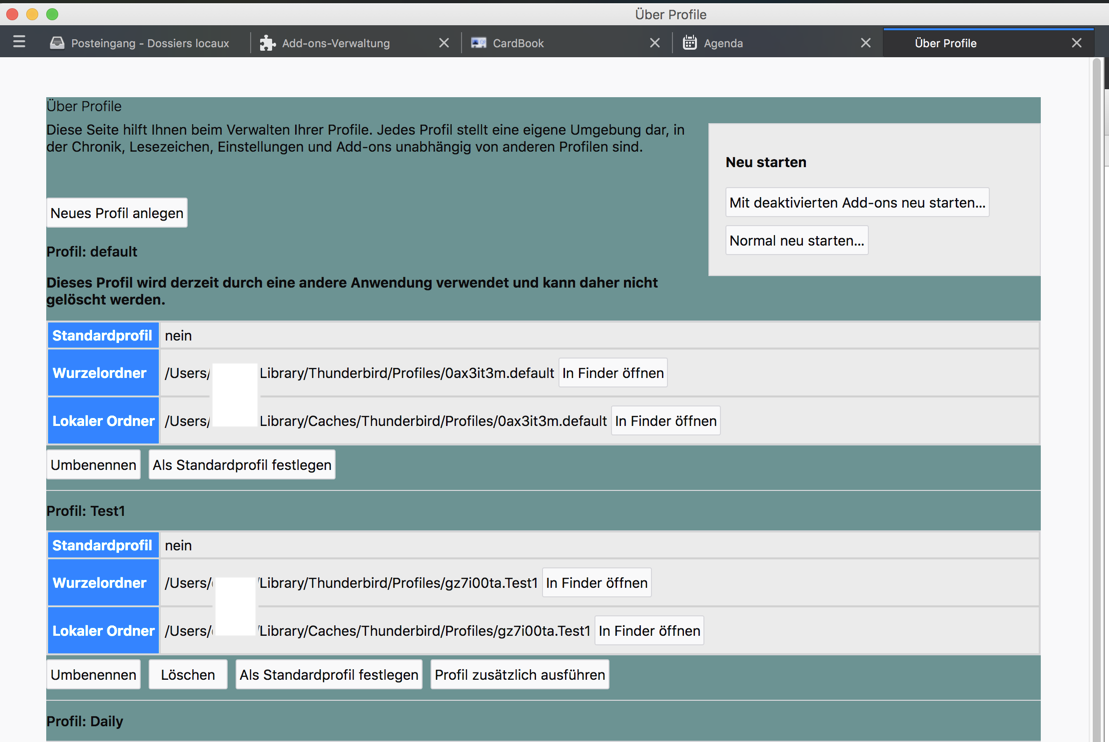Open default profile Lokaler Ordner in Finder

click(x=665, y=421)
